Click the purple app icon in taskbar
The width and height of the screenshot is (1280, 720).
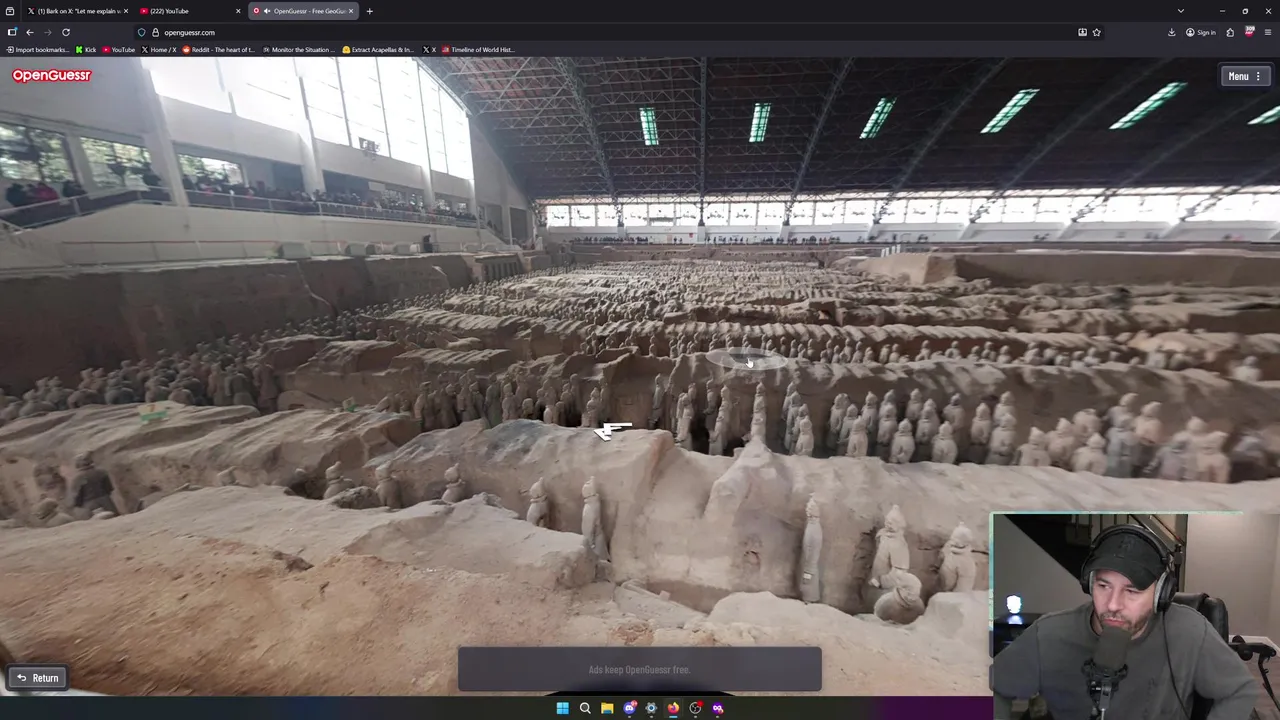(x=717, y=708)
